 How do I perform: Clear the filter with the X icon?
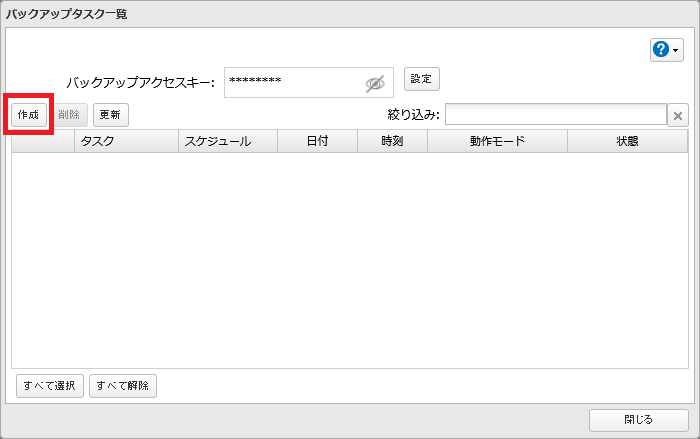678,116
